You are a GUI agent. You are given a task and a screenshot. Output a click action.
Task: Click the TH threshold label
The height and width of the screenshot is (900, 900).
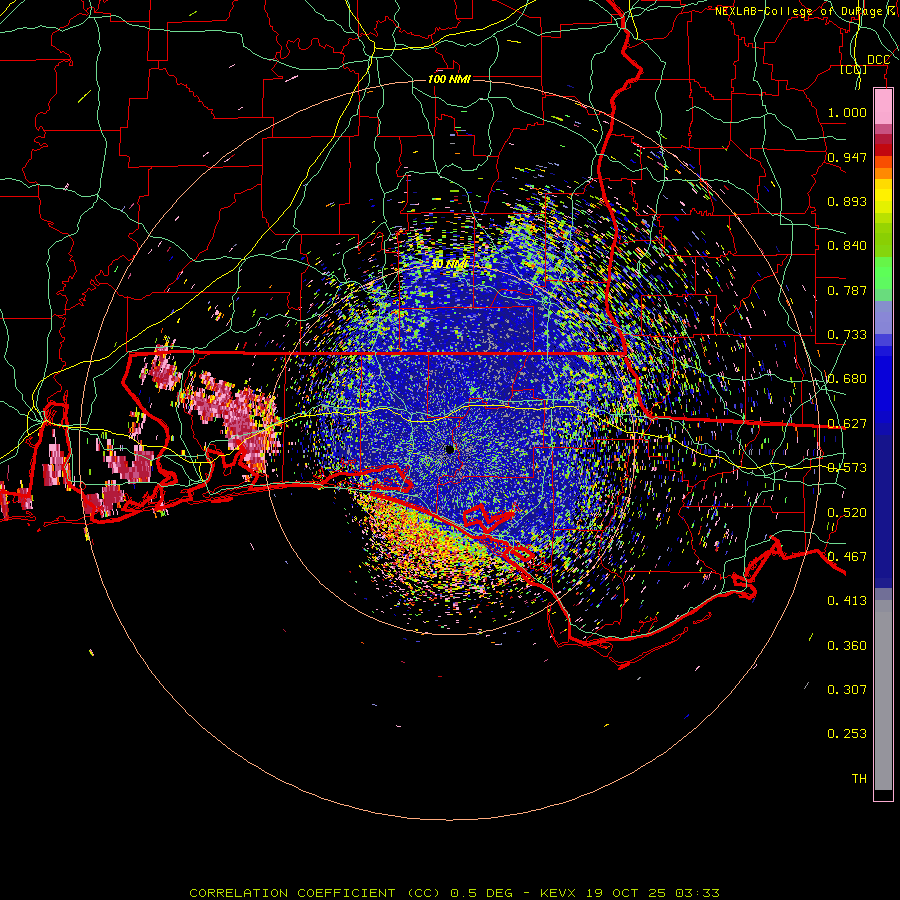click(x=859, y=779)
